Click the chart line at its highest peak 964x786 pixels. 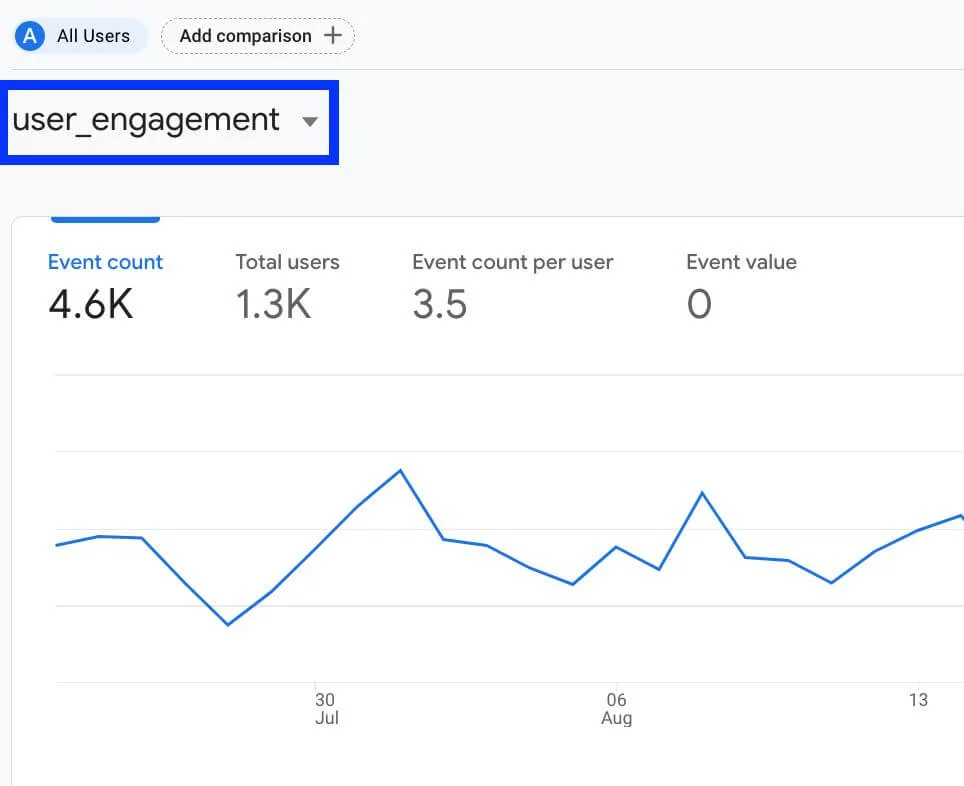pyautogui.click(x=400, y=471)
